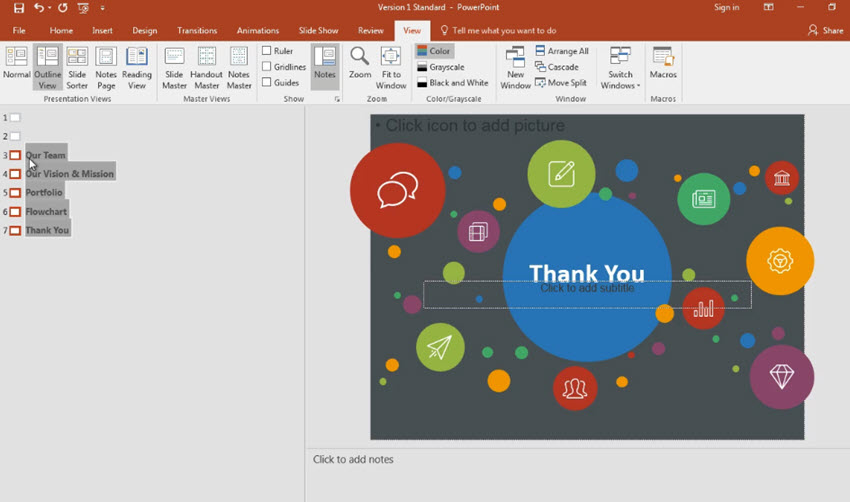This screenshot has width=850, height=502.
Task: Click Start From Beginning icon in title bar
Action: click(x=83, y=8)
